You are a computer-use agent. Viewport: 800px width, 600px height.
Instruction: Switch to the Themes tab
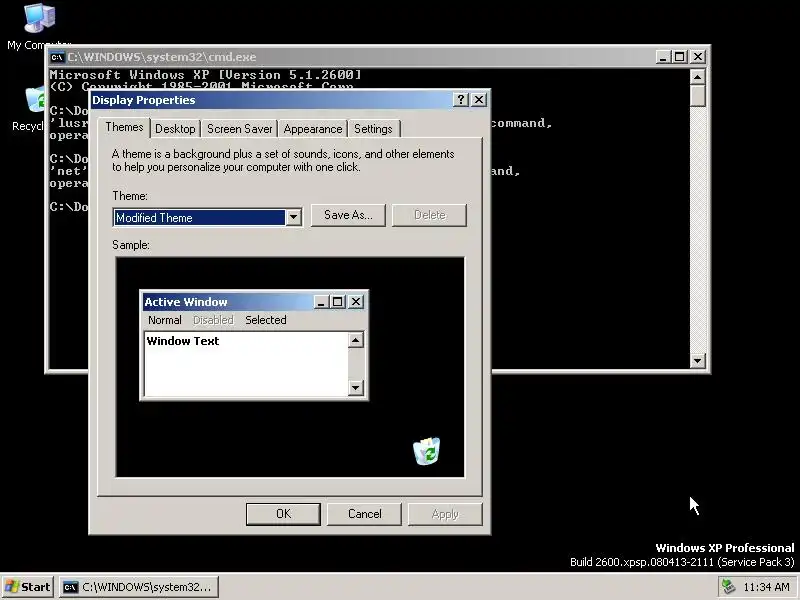click(x=124, y=128)
